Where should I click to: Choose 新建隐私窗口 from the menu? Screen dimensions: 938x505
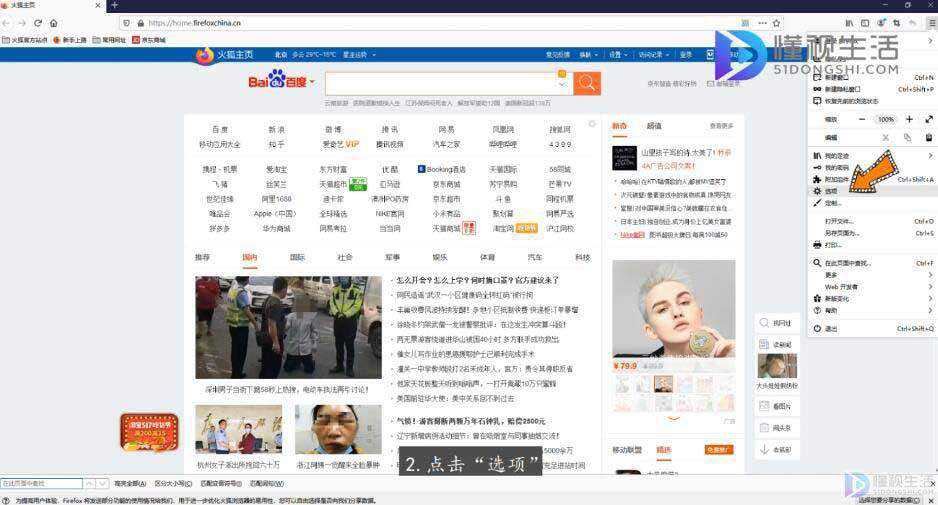tap(872, 89)
